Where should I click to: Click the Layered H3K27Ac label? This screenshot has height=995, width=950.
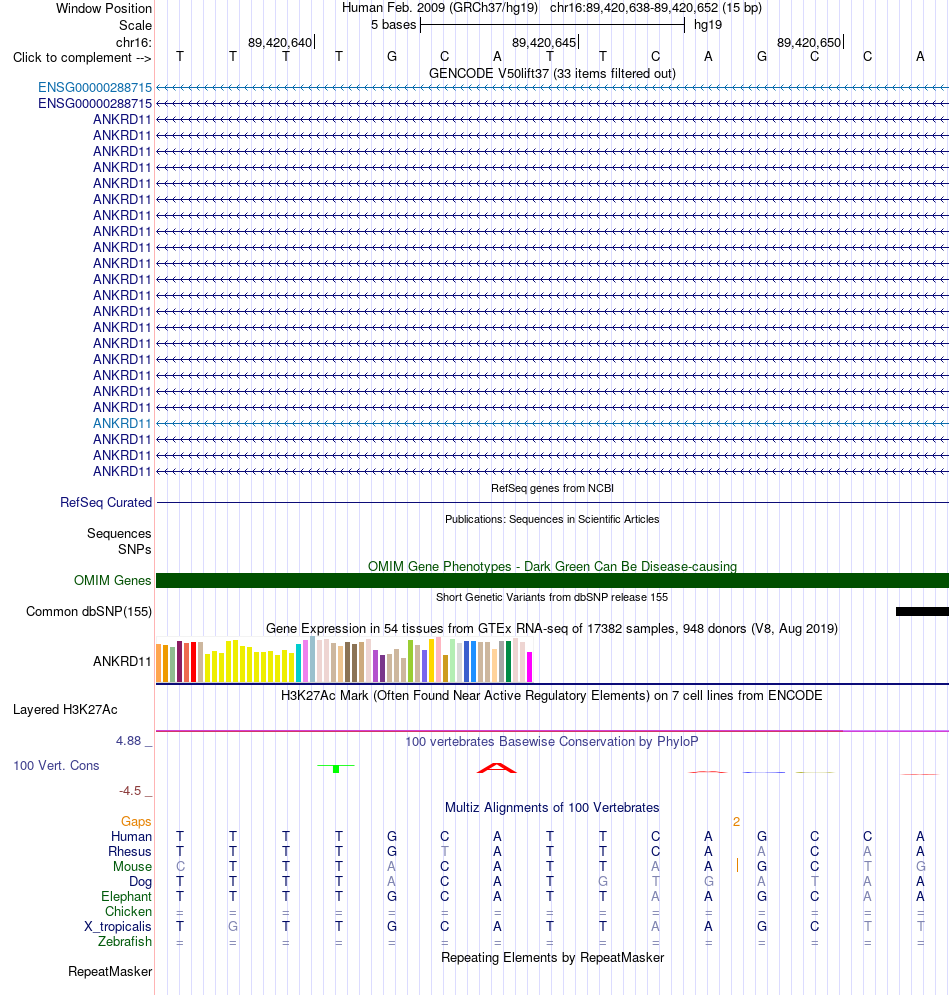pos(65,709)
